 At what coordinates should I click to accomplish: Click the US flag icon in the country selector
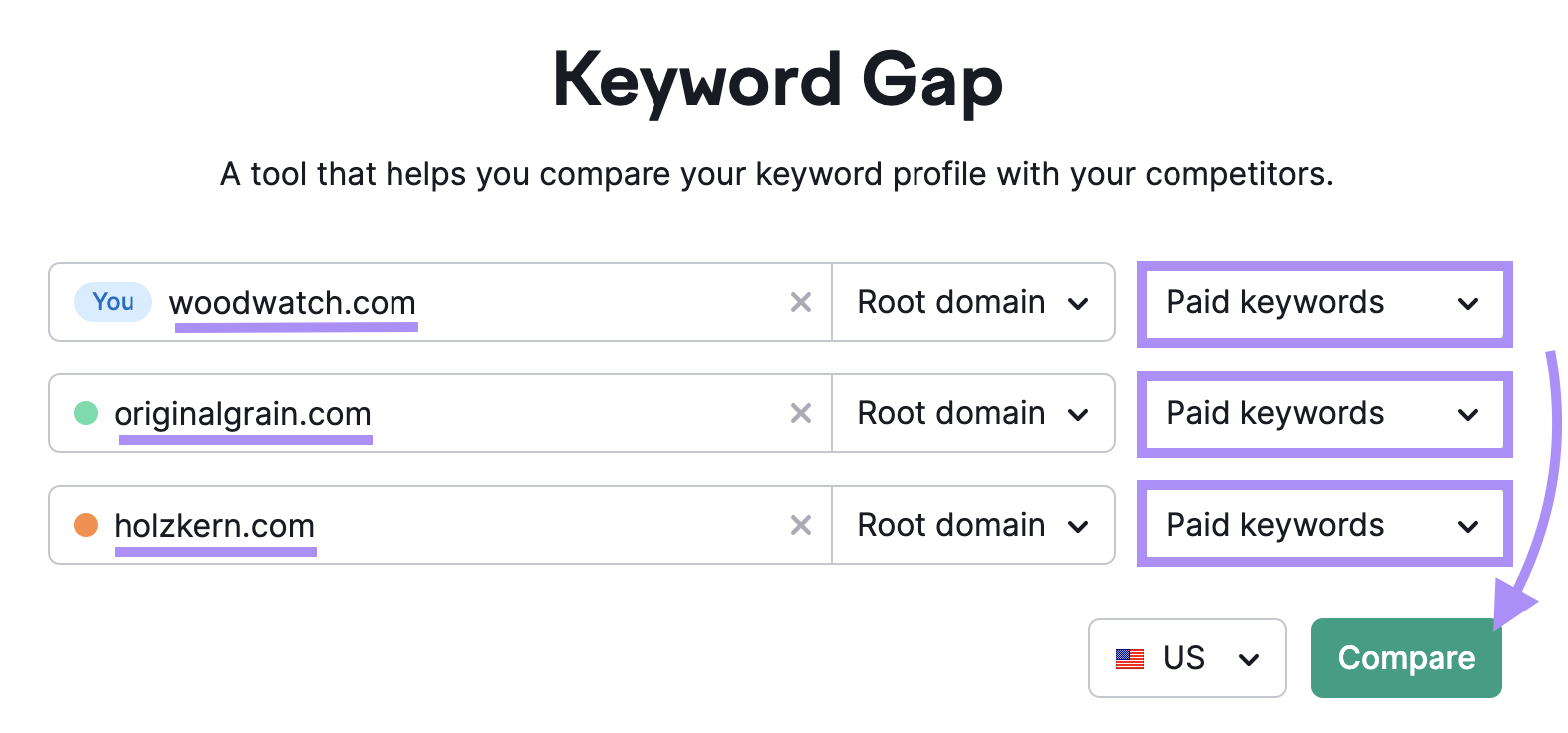pos(1129,658)
